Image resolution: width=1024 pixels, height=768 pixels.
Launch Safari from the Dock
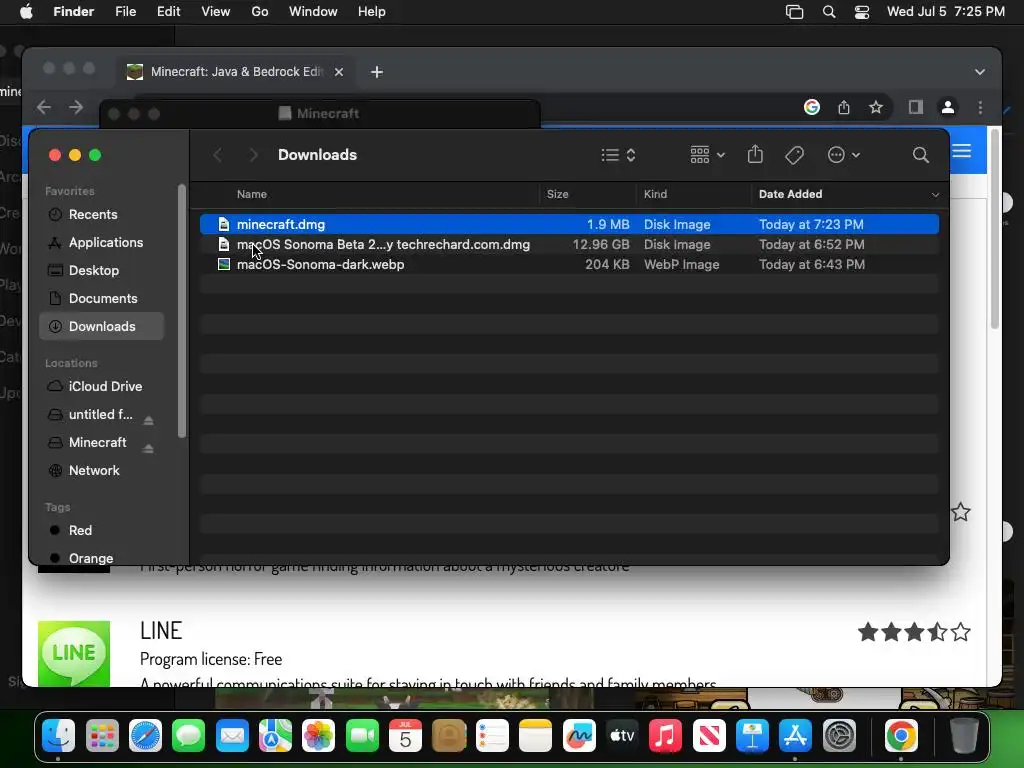tap(145, 737)
